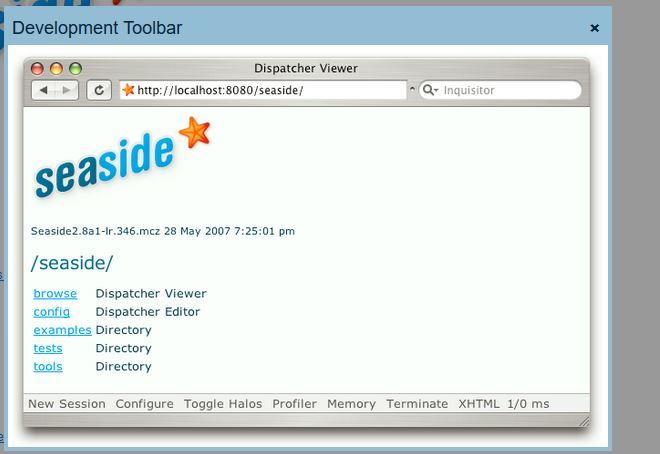Click the green zoom traffic light
Screen dimensions: 660x454
tap(74, 69)
